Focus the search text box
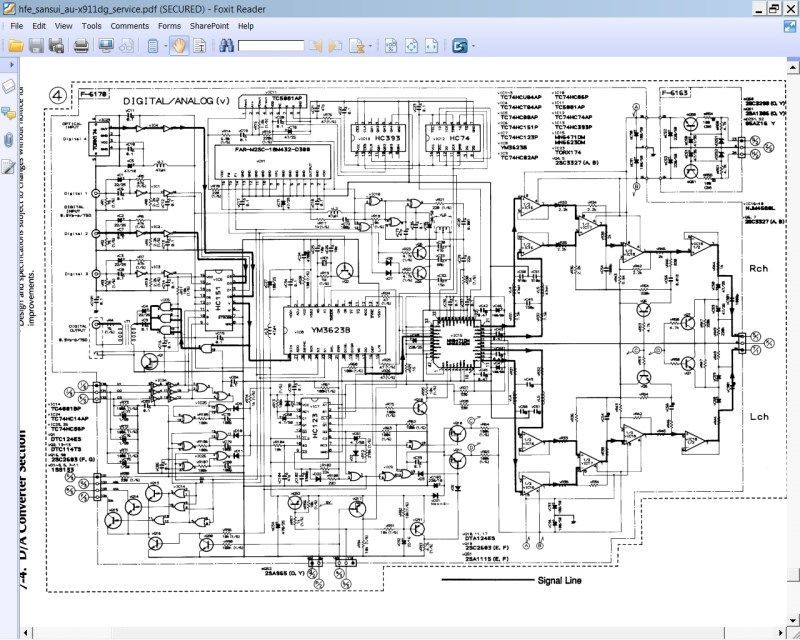Image resolution: width=800 pixels, height=640 pixels. (x=271, y=46)
